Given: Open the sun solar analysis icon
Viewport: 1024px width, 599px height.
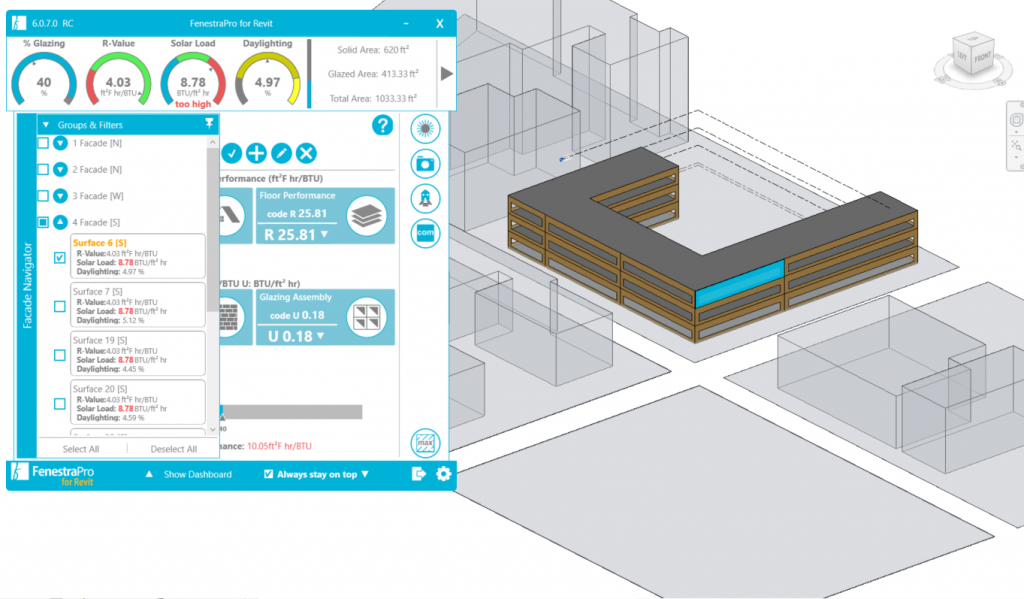Looking at the screenshot, I should click(425, 129).
